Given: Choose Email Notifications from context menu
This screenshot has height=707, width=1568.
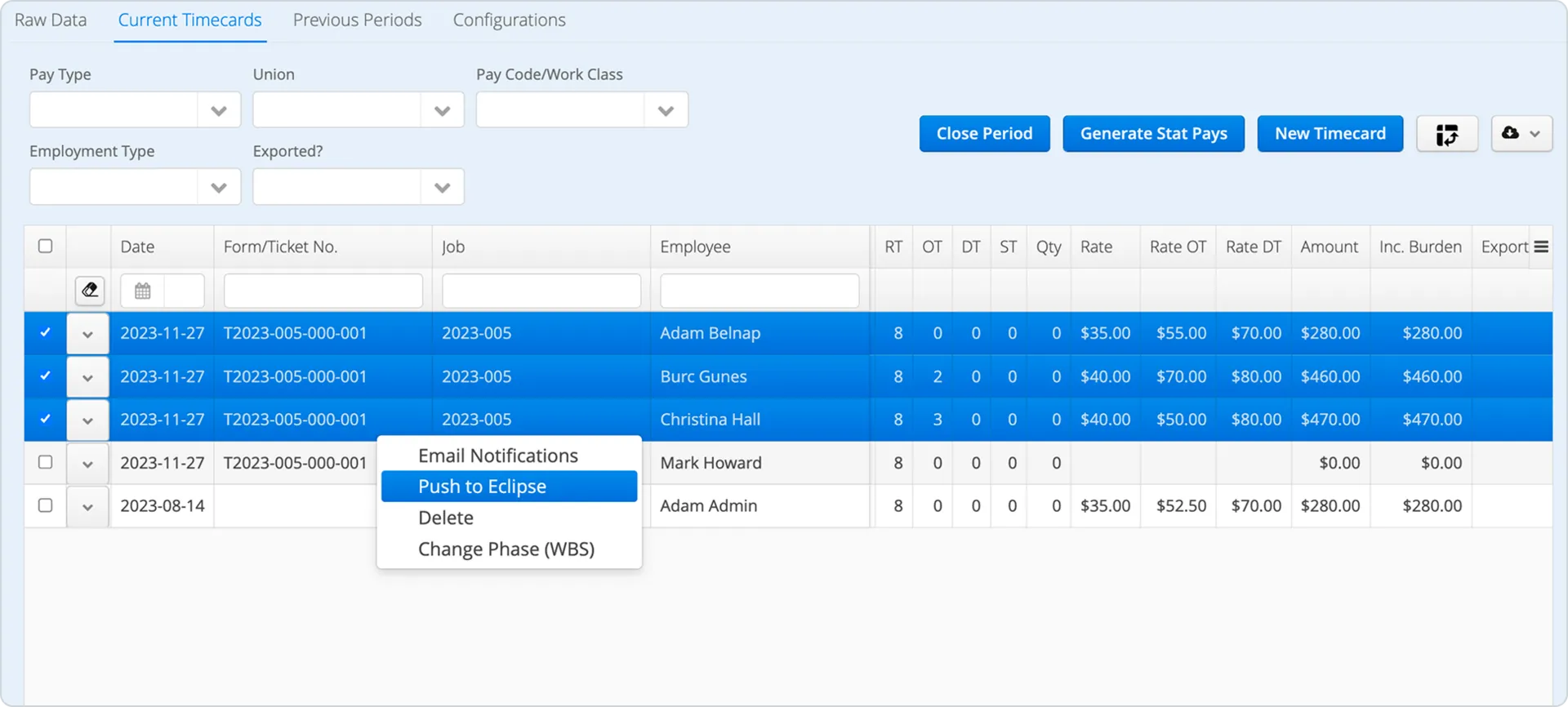Looking at the screenshot, I should tap(509, 455).
